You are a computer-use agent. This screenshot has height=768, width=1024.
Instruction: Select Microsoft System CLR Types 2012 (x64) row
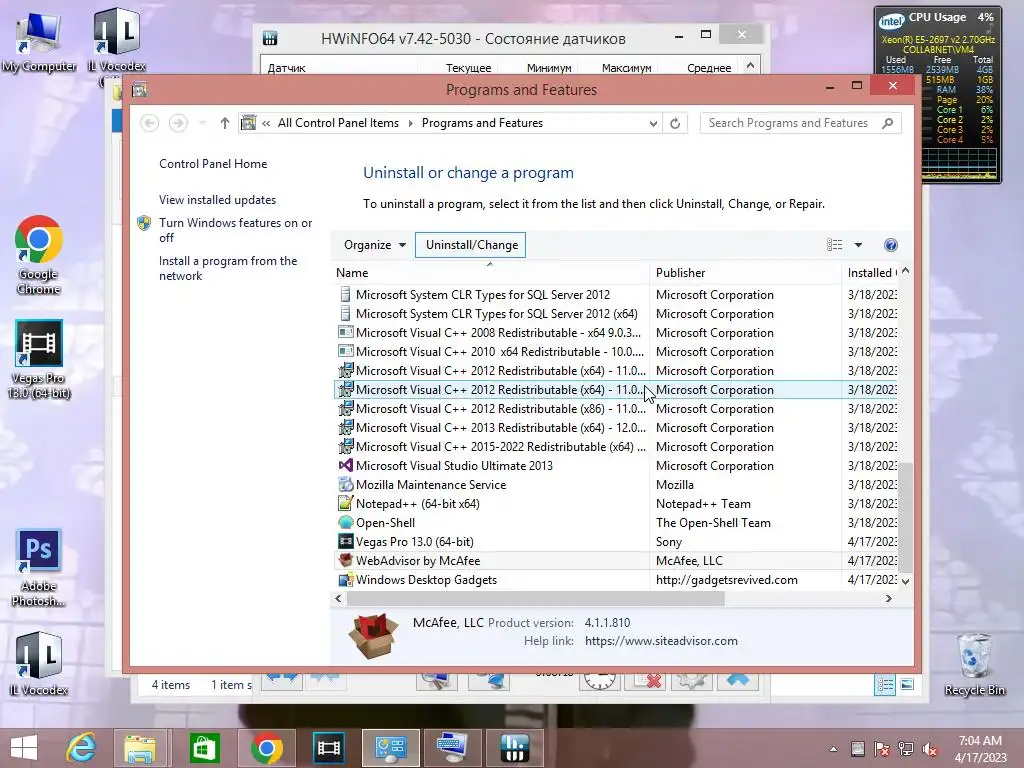point(615,313)
